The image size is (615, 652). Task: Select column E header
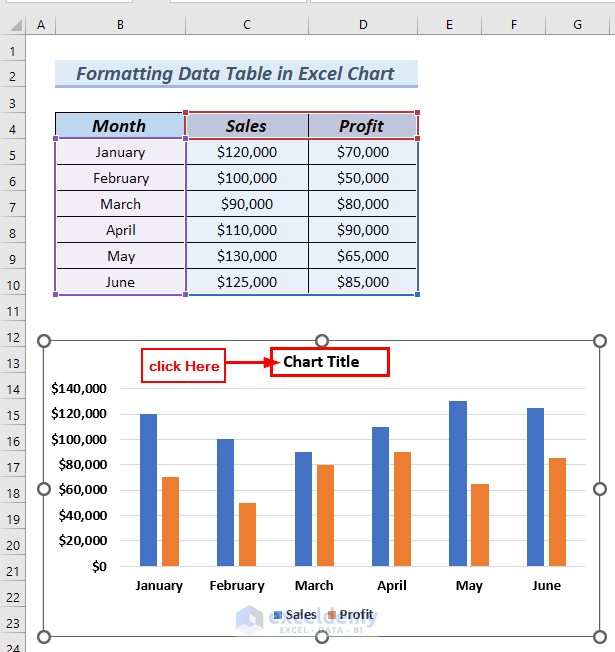point(449,25)
